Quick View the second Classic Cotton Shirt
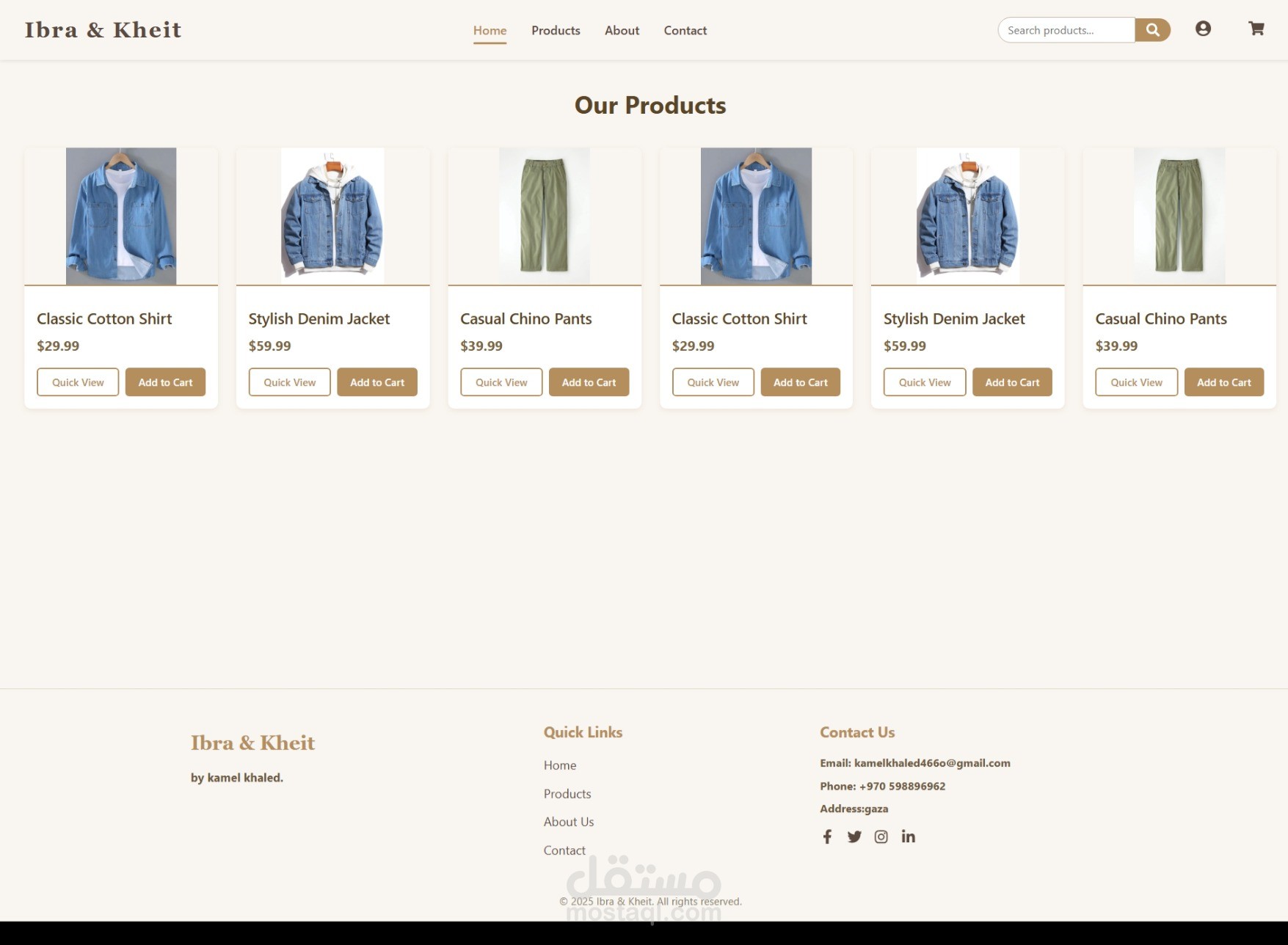 [x=713, y=382]
